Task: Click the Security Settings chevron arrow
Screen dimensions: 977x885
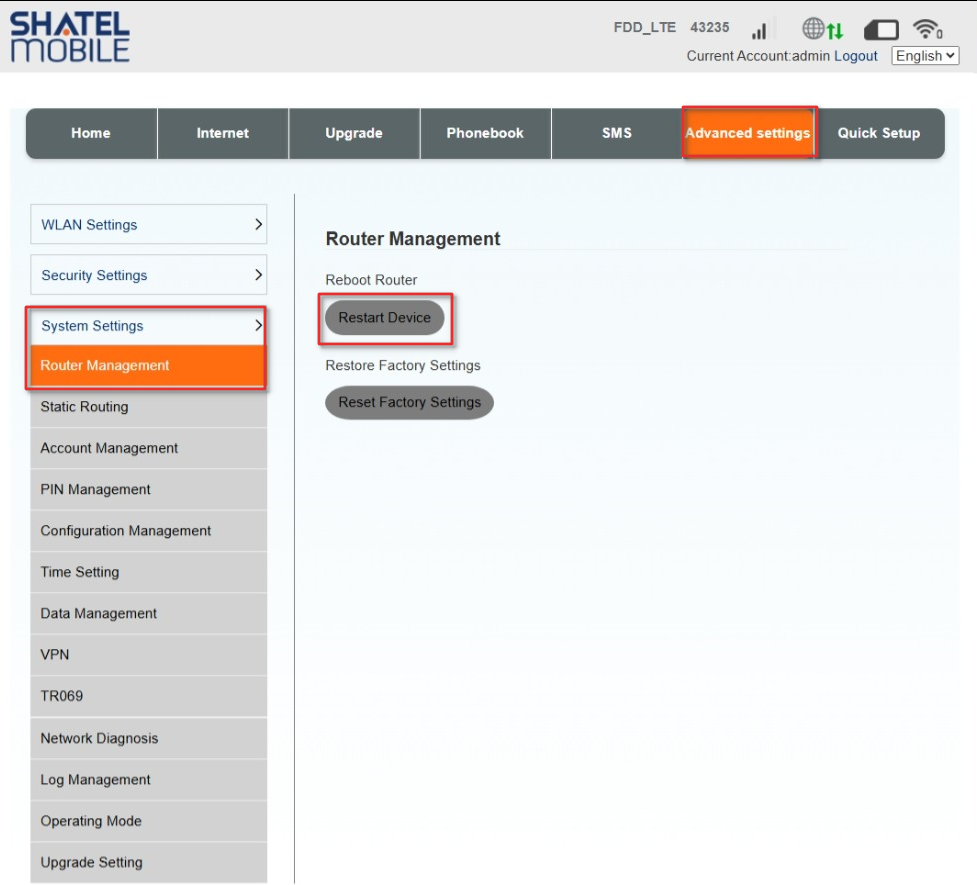Action: [258, 275]
